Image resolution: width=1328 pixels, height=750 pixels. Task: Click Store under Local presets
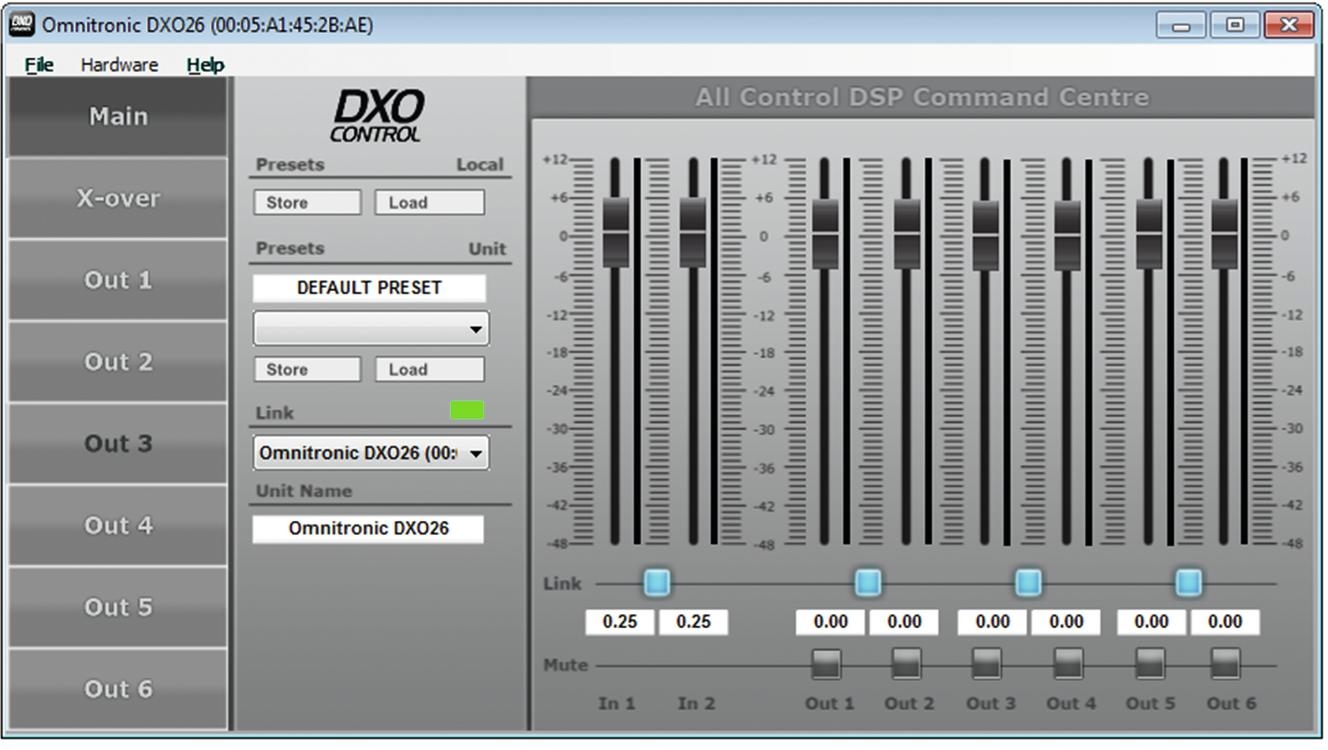[307, 202]
